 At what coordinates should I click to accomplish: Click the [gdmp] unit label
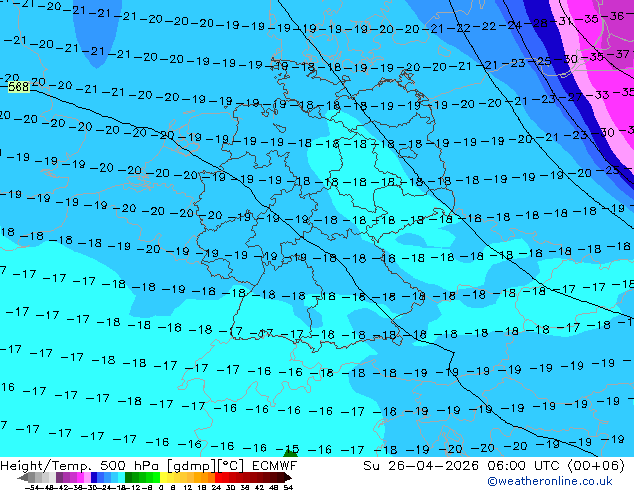point(191,466)
